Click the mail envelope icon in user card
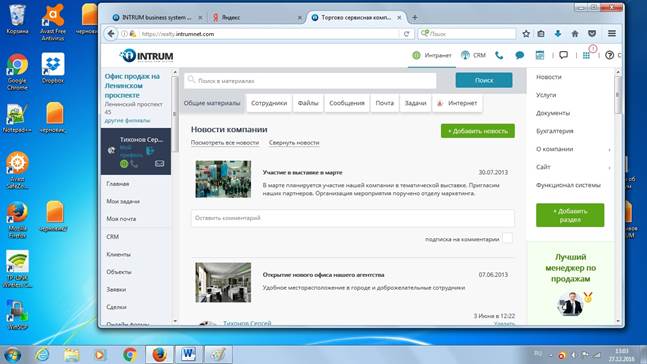Screen dimensions: 647x364 point(159,163)
